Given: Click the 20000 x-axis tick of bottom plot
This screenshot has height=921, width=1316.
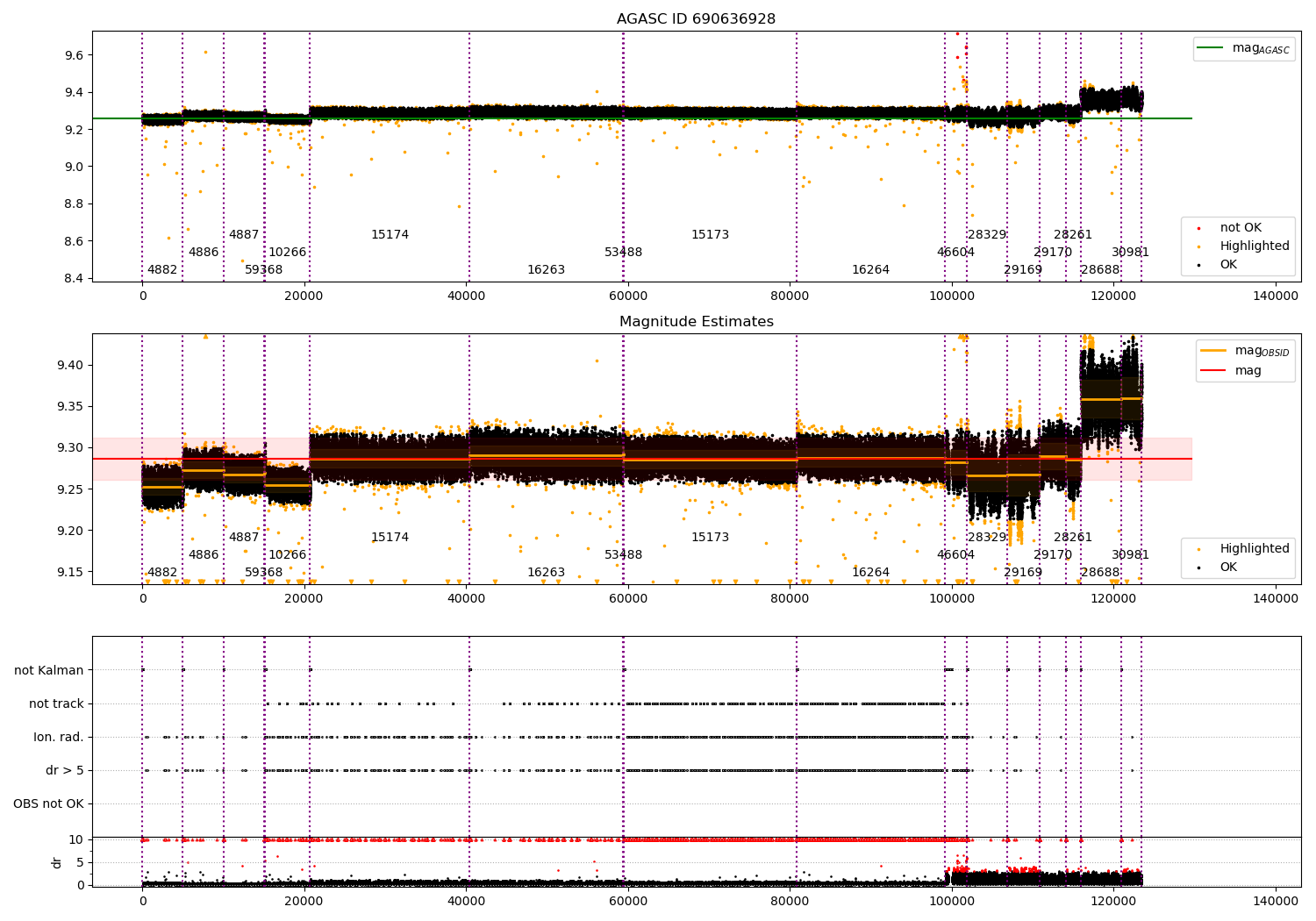Looking at the screenshot, I should tap(304, 900).
